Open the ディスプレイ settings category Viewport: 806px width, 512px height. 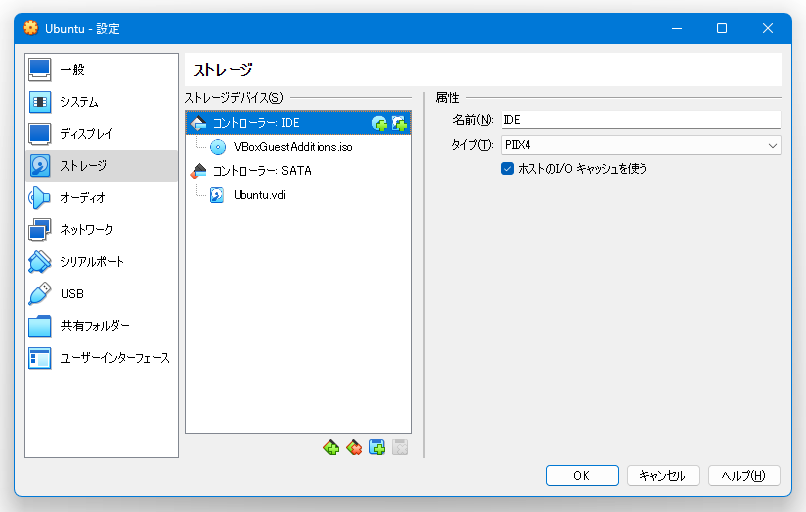coord(101,134)
